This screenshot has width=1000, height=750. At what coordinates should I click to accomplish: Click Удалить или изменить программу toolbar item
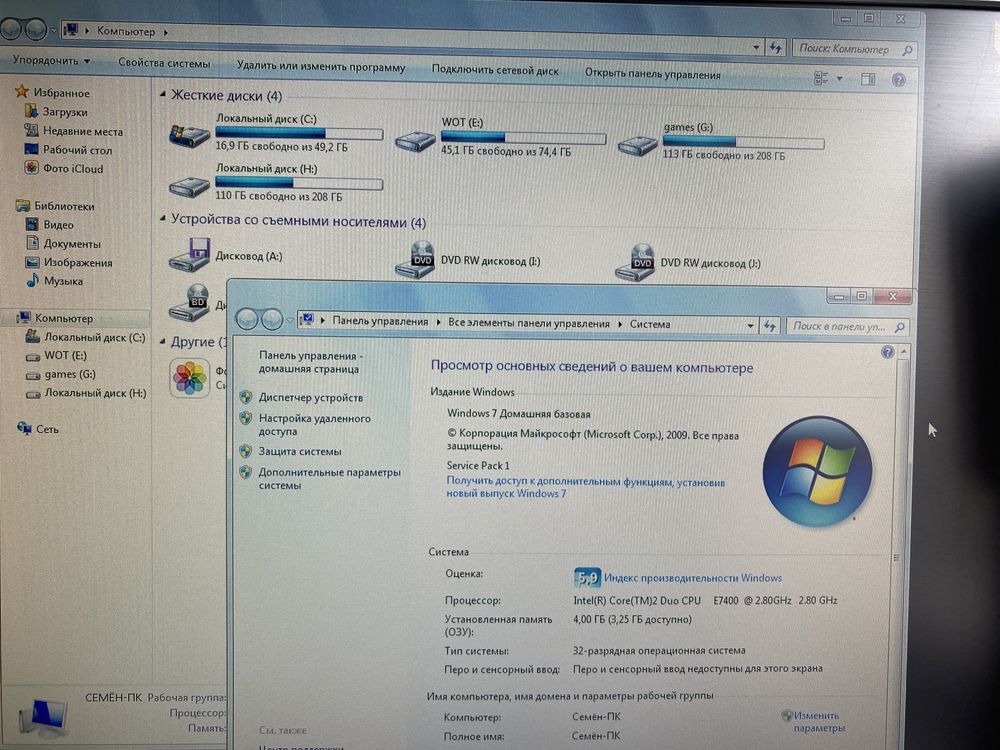321,66
